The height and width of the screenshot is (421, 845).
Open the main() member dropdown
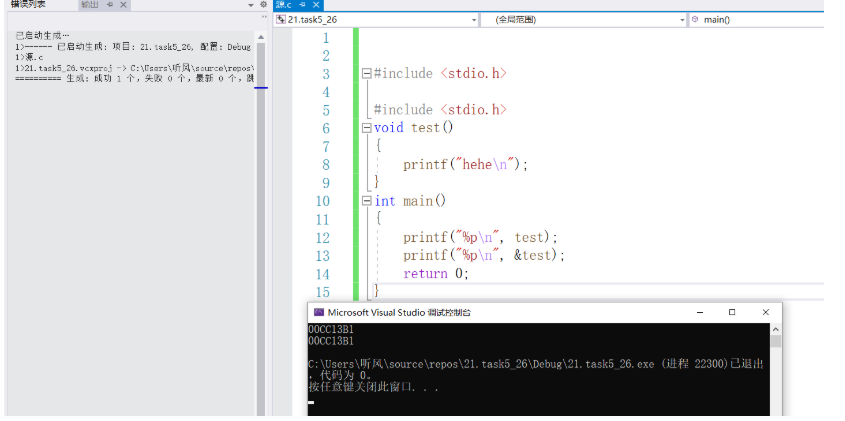[757, 20]
